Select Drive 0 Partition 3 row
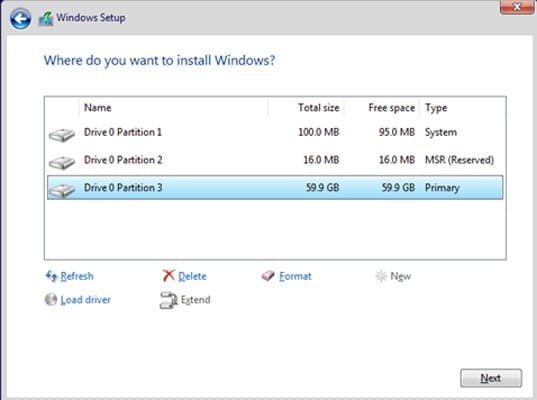 (275, 187)
